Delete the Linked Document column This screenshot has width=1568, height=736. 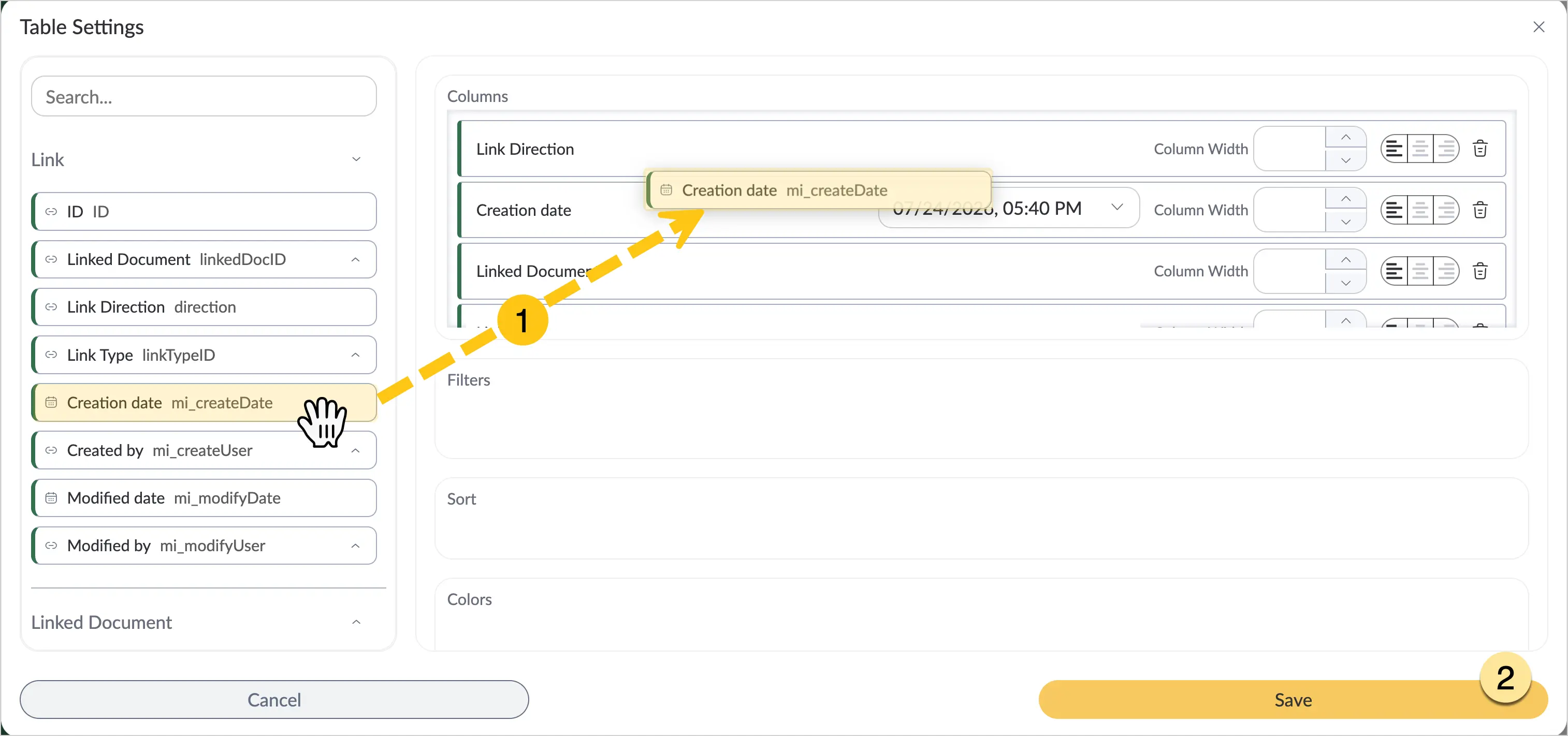[x=1480, y=271]
